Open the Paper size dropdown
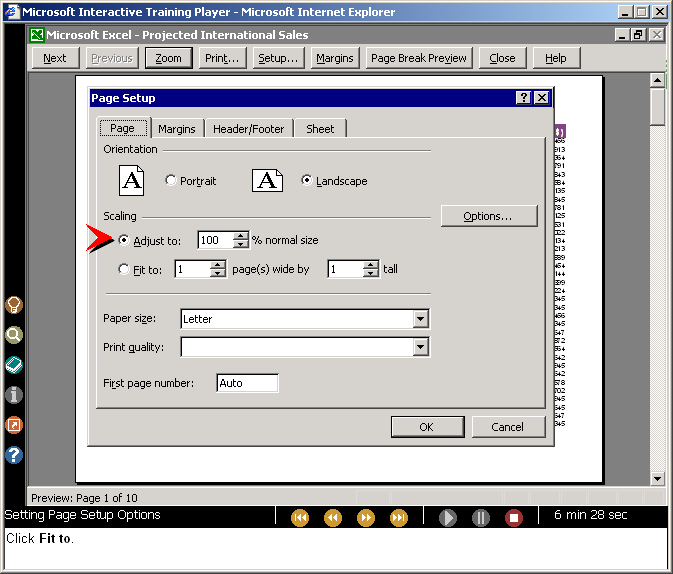Image resolution: width=673 pixels, height=574 pixels. (421, 319)
